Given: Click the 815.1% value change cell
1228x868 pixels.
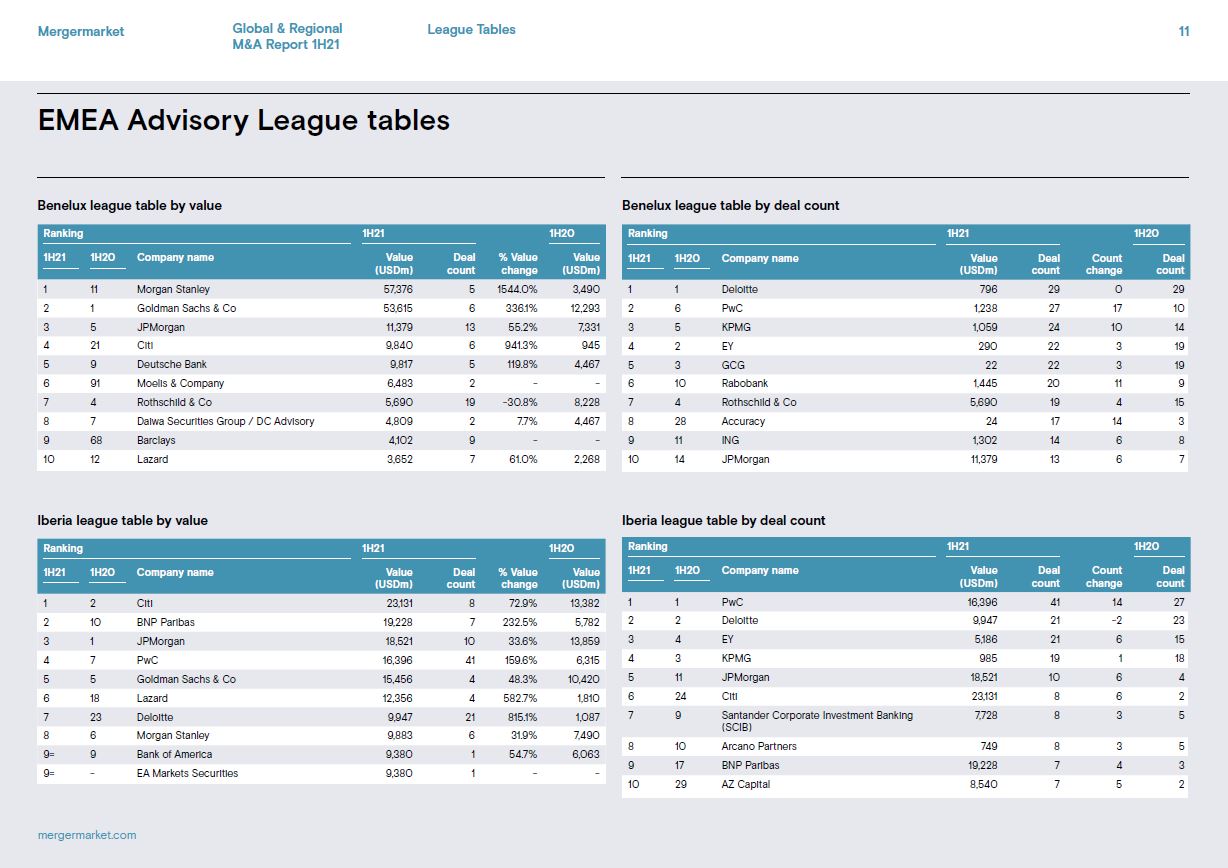Looking at the screenshot, I should click(x=519, y=717).
